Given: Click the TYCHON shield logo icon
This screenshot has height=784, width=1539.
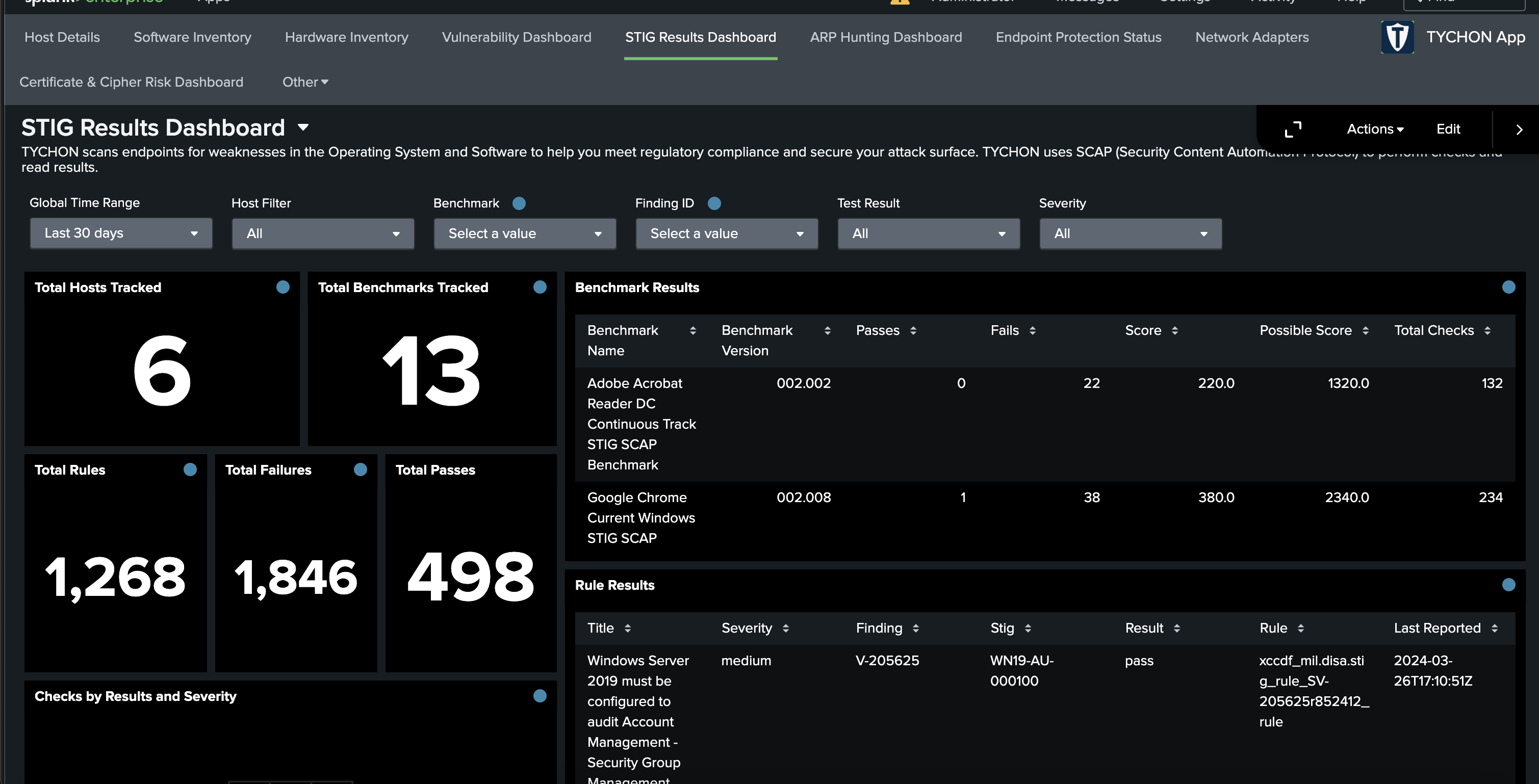Looking at the screenshot, I should pyautogui.click(x=1397, y=37).
